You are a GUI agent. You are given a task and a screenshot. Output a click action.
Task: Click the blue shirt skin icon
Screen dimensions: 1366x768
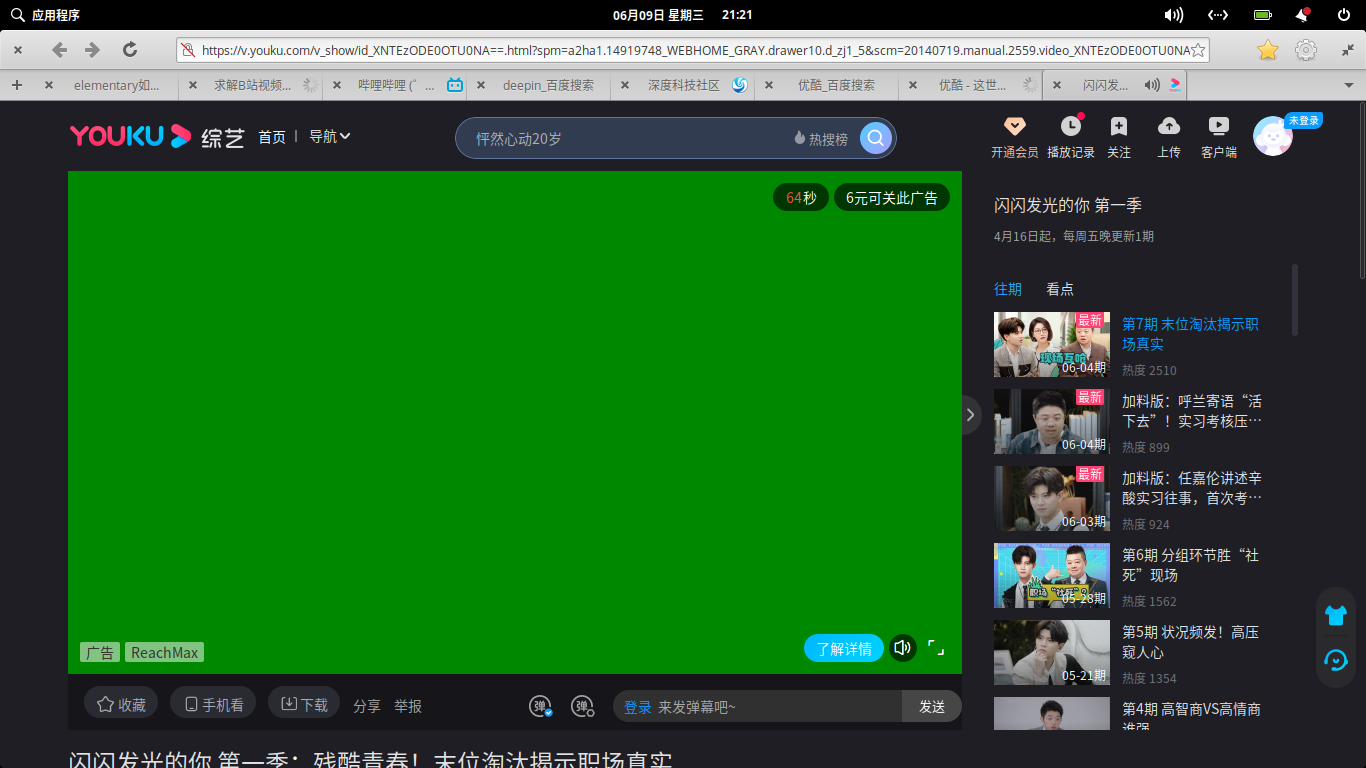tap(1336, 615)
